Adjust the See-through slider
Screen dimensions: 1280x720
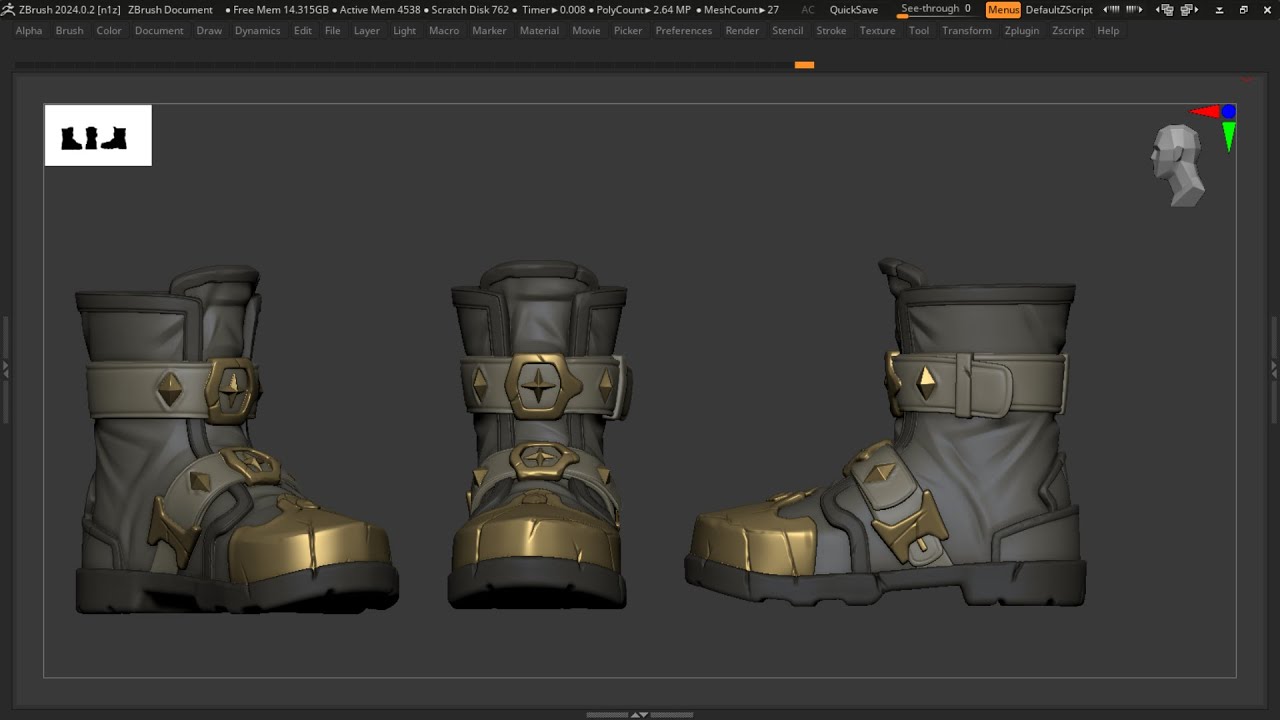936,9
